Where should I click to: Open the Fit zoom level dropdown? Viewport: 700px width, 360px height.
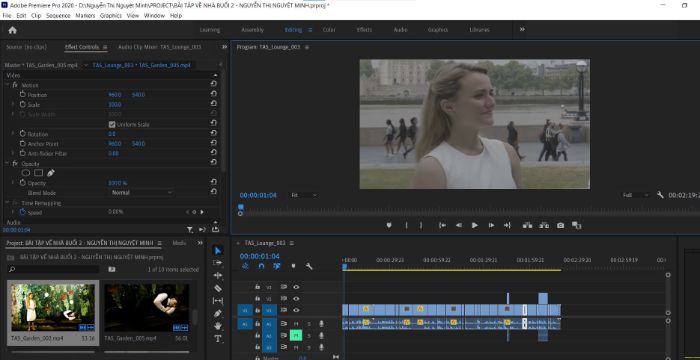click(304, 195)
